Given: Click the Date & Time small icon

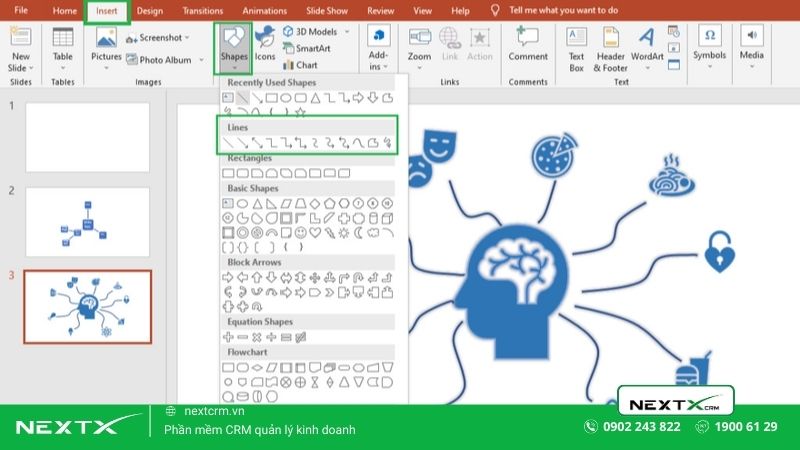Looking at the screenshot, I should coord(673,32).
